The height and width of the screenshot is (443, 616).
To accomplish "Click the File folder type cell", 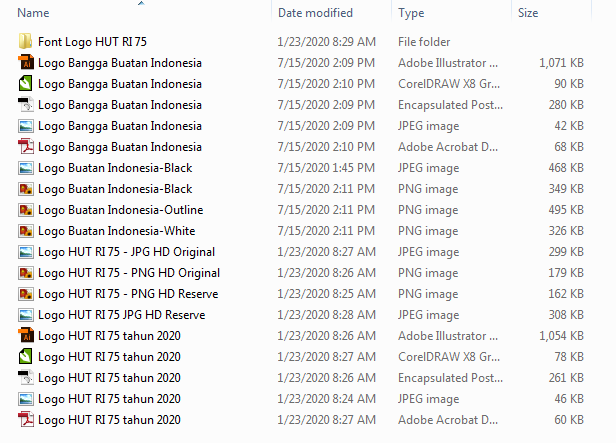I will [424, 42].
